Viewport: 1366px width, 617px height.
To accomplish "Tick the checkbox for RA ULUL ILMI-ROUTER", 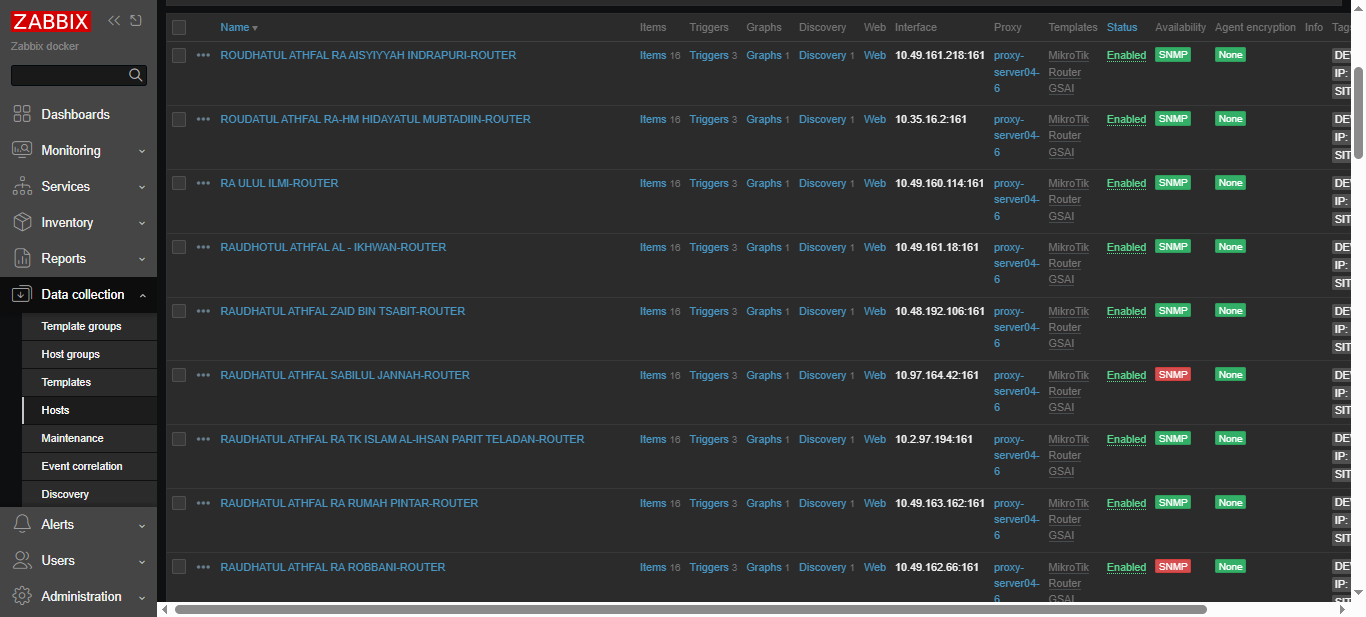I will tap(179, 183).
